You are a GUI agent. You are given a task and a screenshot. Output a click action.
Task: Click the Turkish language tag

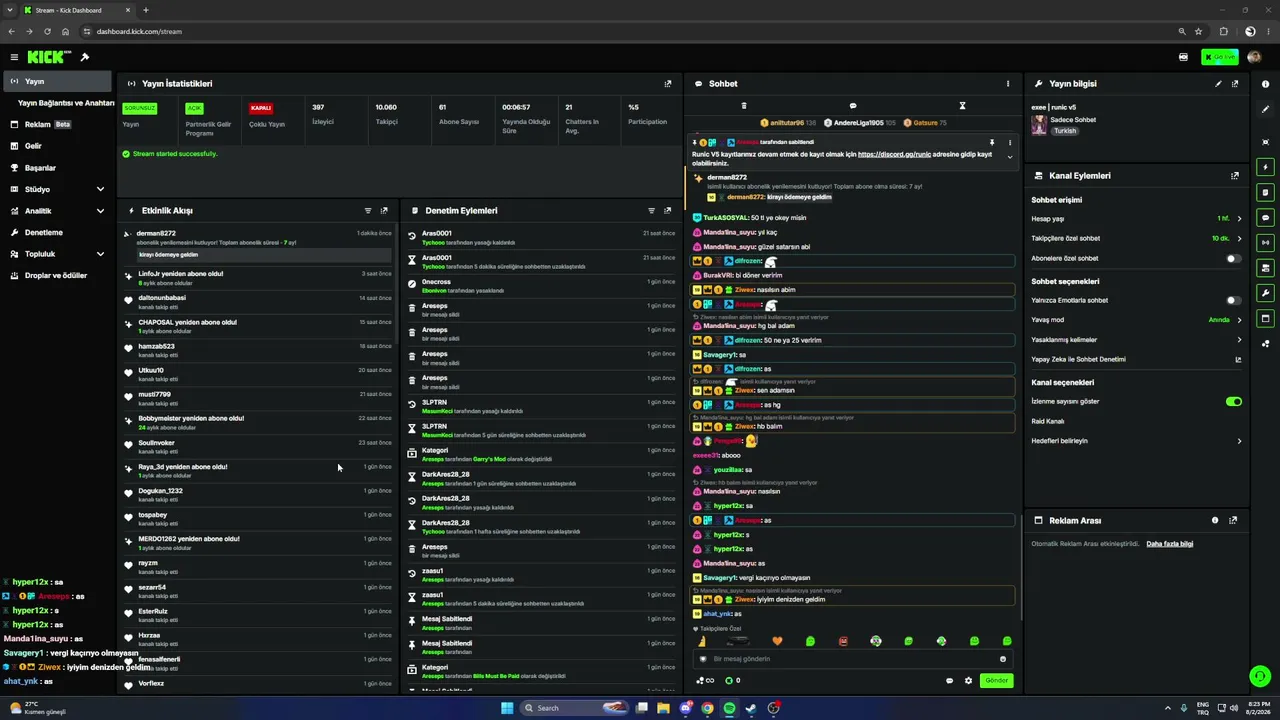pos(1065,131)
